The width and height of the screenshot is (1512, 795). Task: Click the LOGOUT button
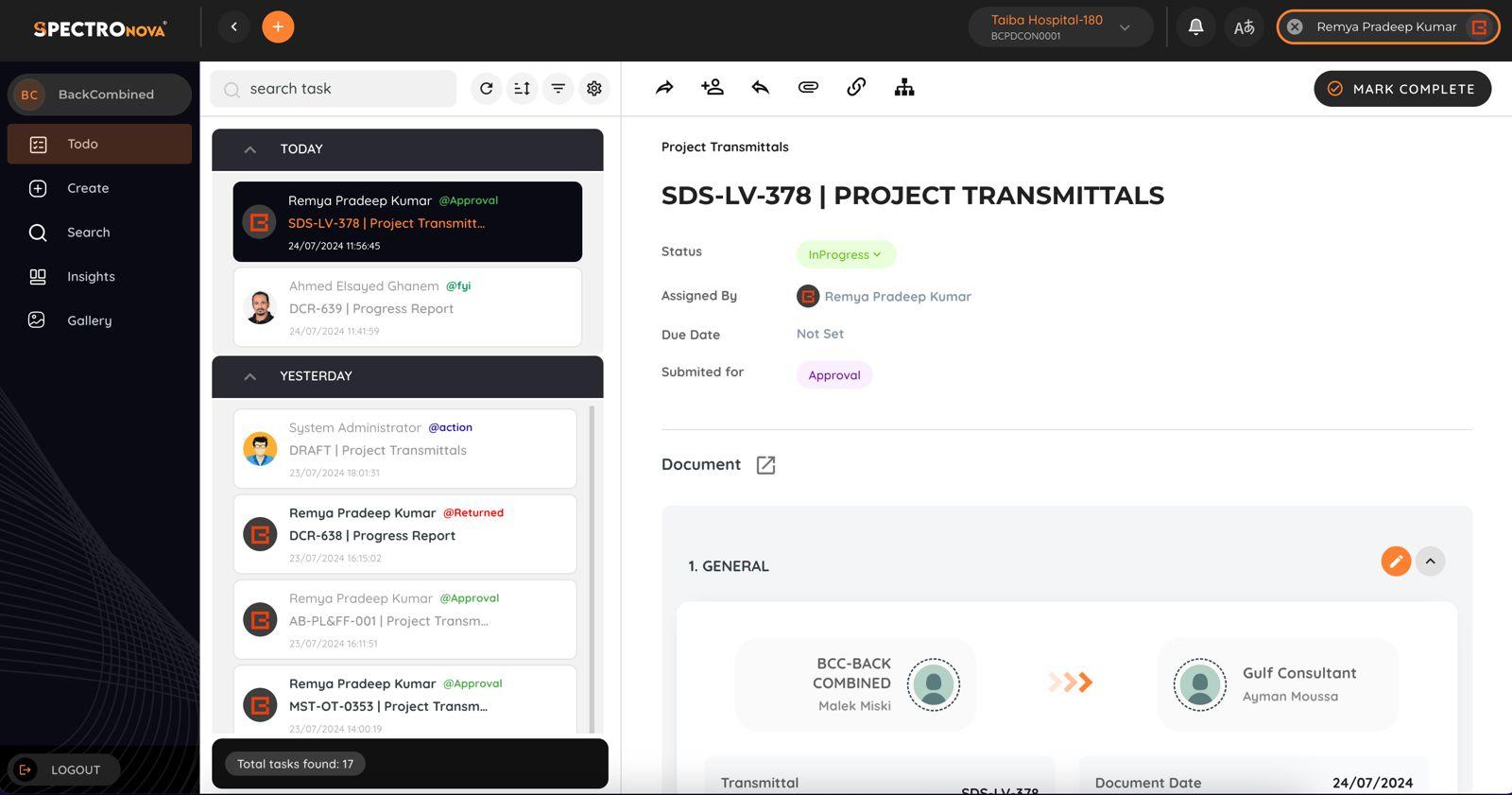pos(64,769)
